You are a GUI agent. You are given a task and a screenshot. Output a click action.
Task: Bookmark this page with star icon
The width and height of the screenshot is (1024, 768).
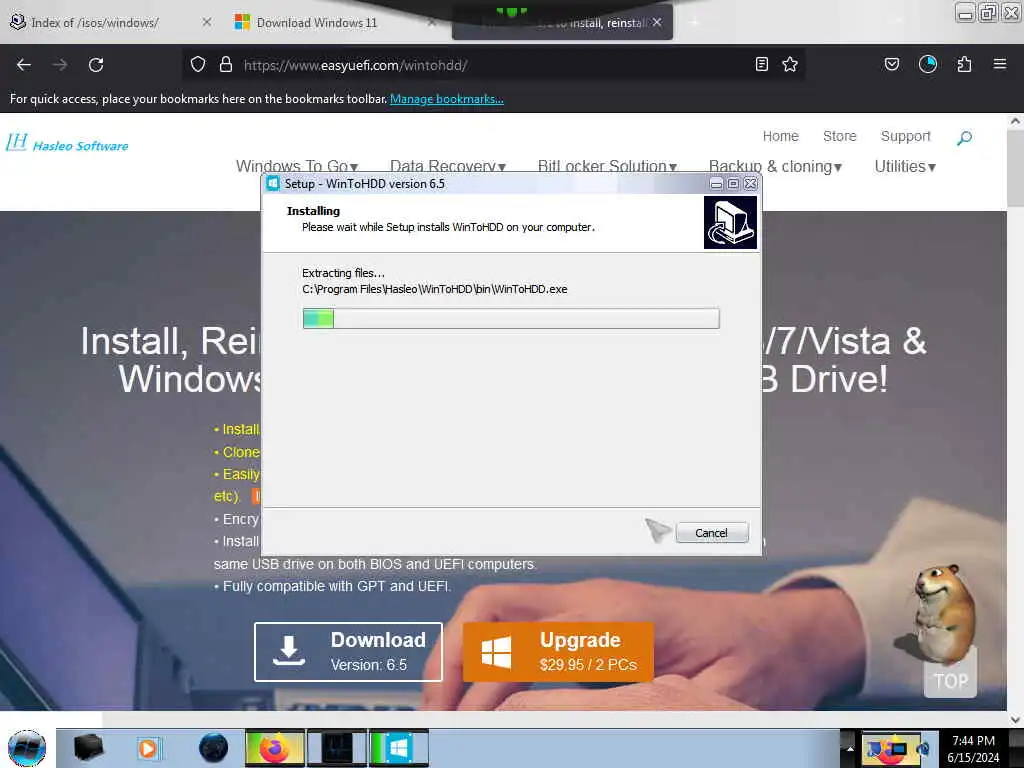(x=790, y=64)
